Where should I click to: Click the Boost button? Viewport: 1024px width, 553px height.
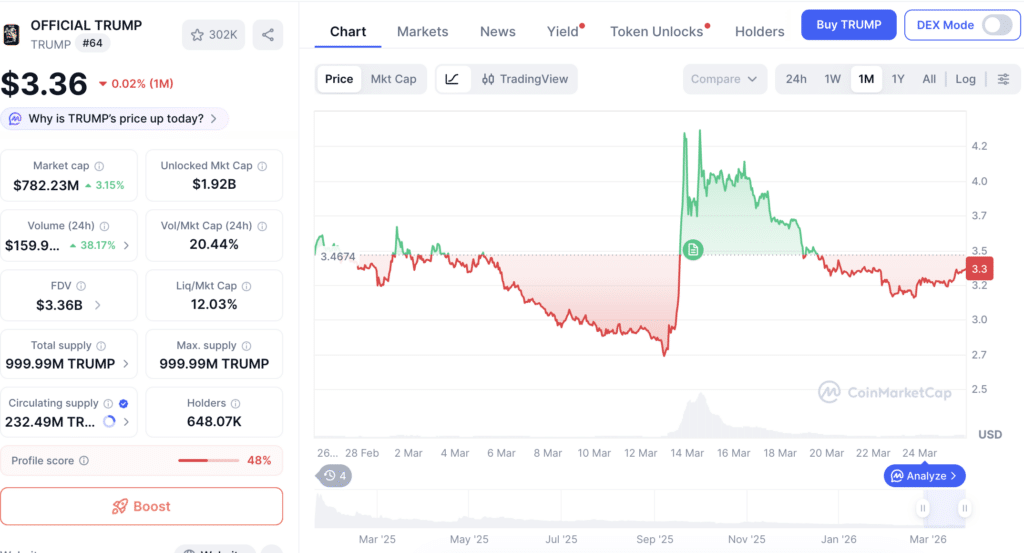[142, 506]
